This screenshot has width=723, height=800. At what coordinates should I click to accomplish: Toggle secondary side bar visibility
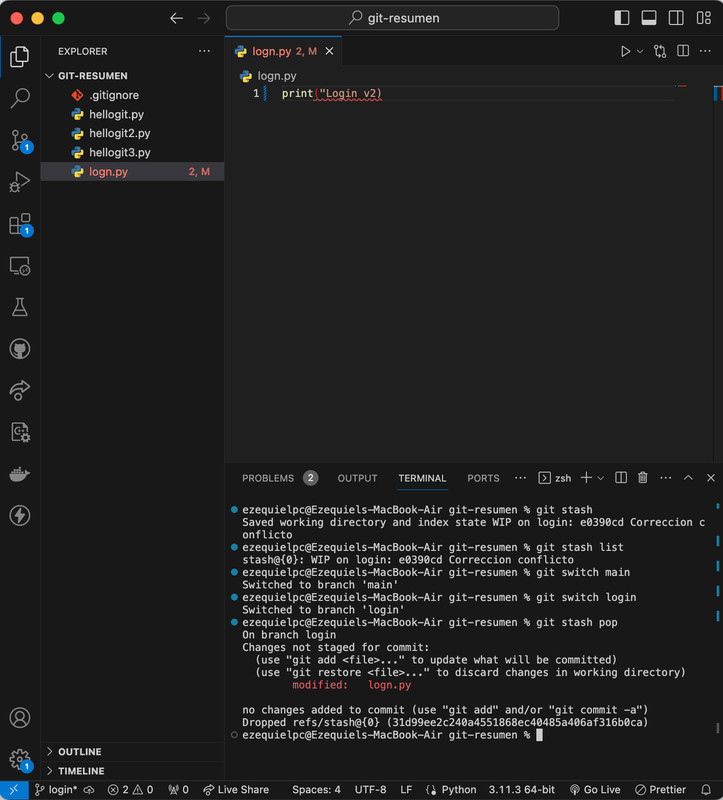coord(677,18)
